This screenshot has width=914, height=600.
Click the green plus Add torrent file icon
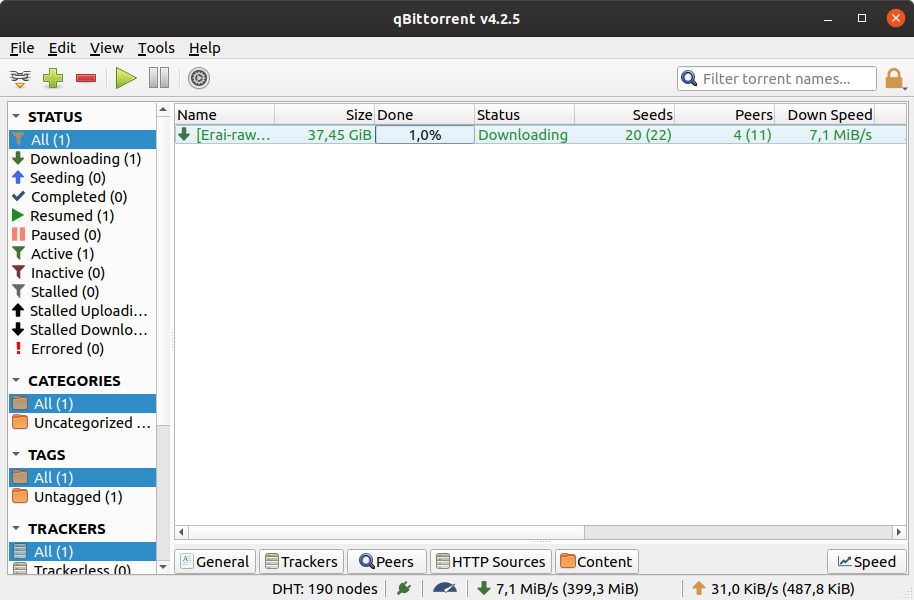pos(53,78)
